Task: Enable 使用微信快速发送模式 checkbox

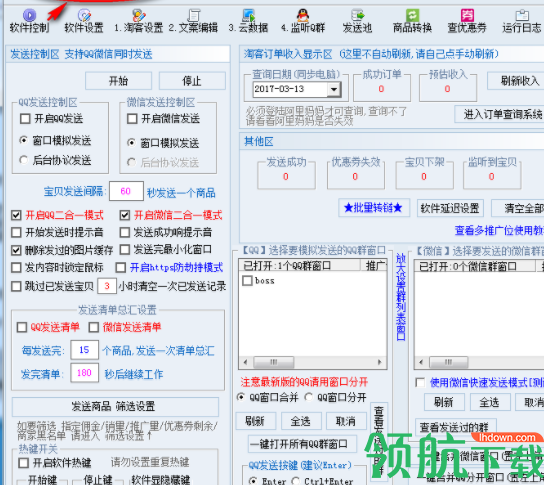Action: tap(420, 383)
